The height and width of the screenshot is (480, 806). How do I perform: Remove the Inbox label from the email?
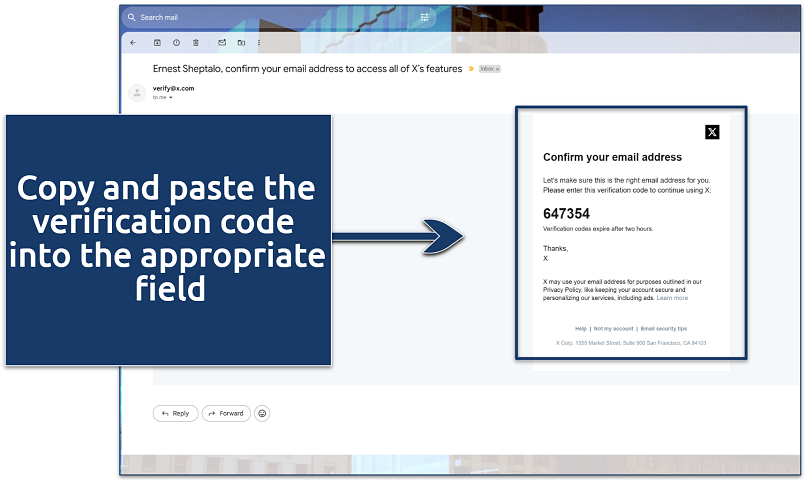click(497, 69)
